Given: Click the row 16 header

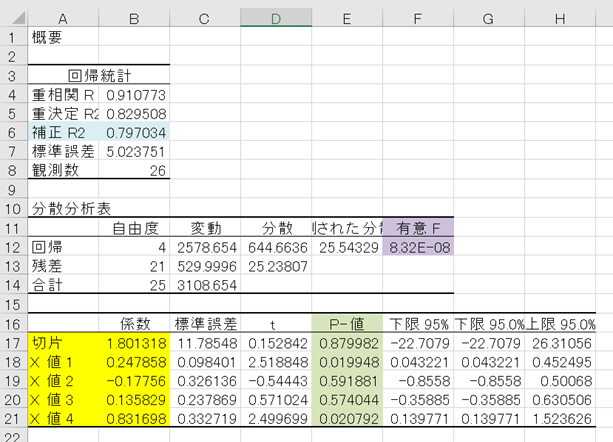Looking at the screenshot, I should (x=14, y=324).
